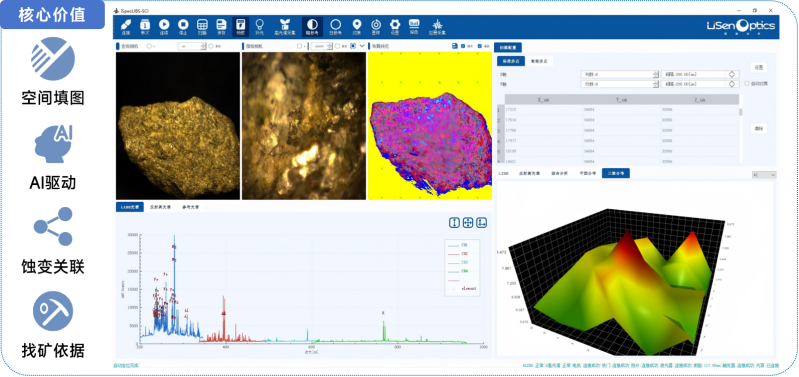The image size is (799, 377).
Task: Click the autofocus frame icon in microscope camera header
Action: coord(353,46)
